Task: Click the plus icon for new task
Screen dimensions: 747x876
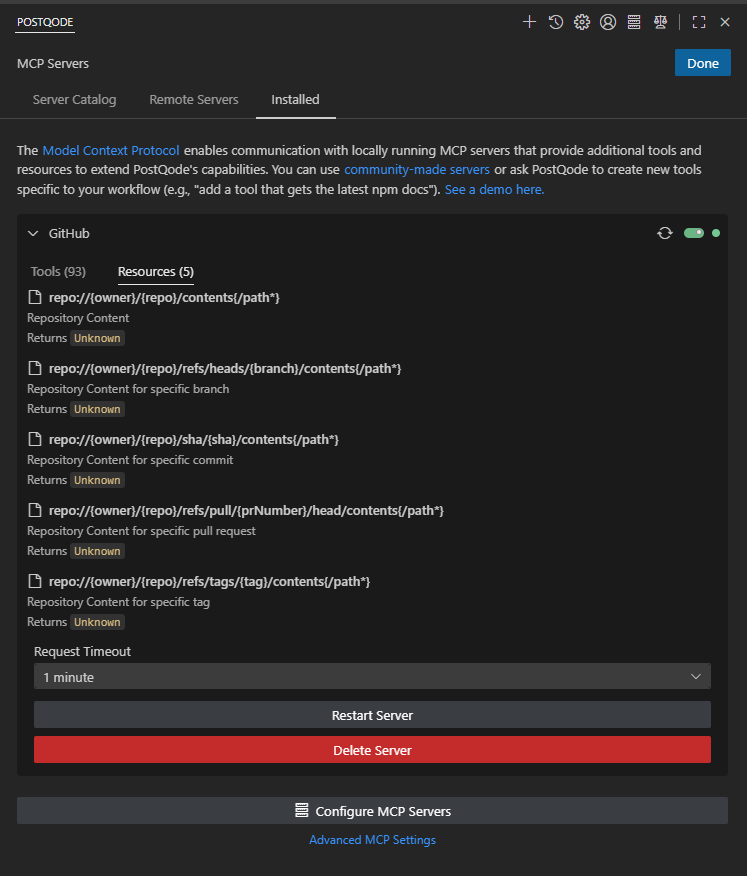Action: [529, 22]
